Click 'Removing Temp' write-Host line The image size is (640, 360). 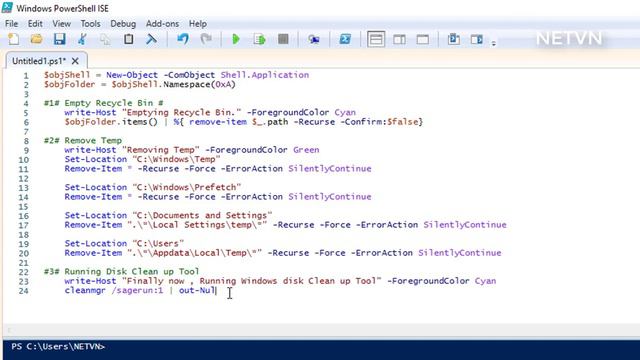pyautogui.click(x=192, y=150)
